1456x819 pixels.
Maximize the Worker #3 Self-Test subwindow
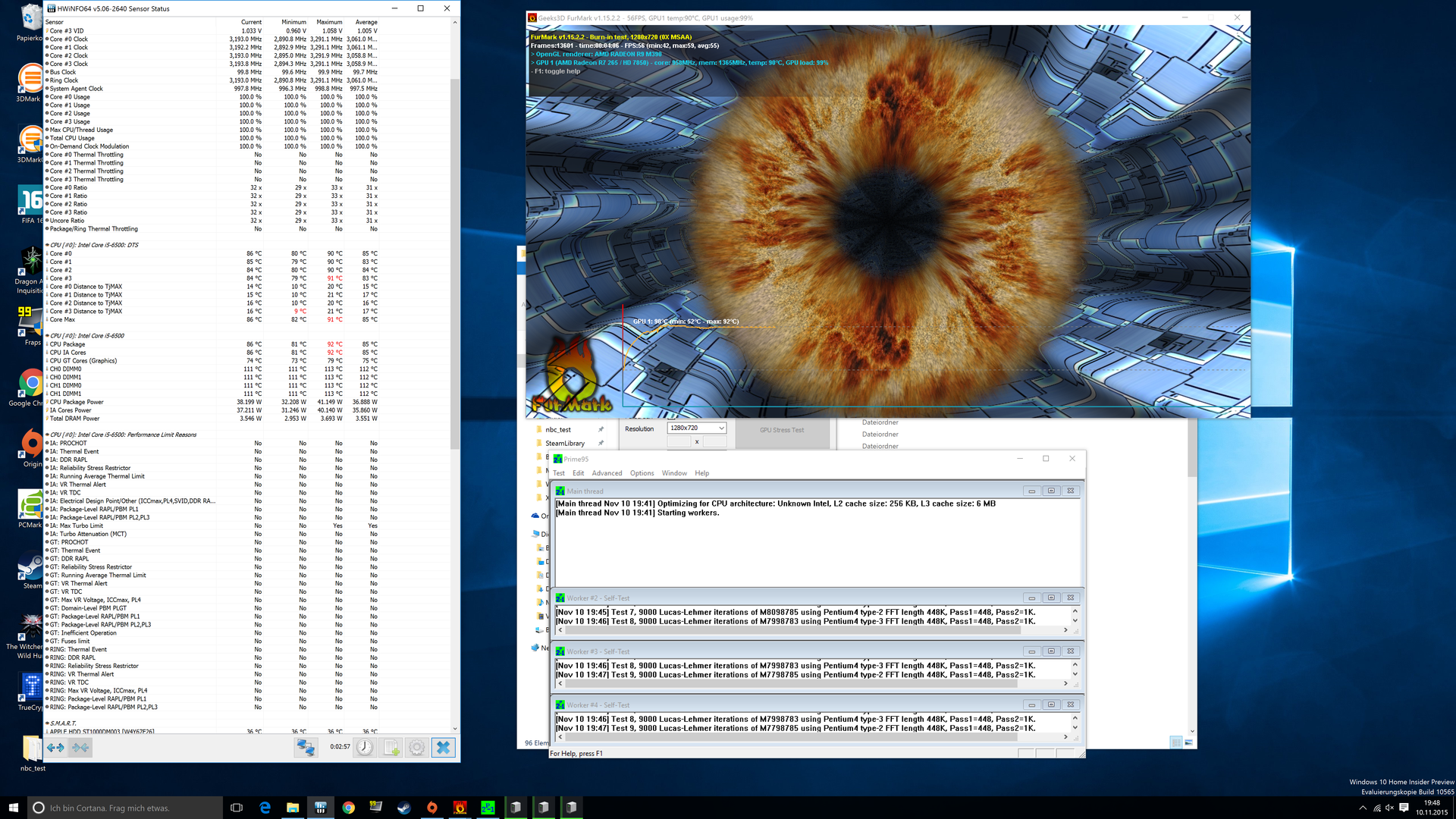pyautogui.click(x=1051, y=651)
